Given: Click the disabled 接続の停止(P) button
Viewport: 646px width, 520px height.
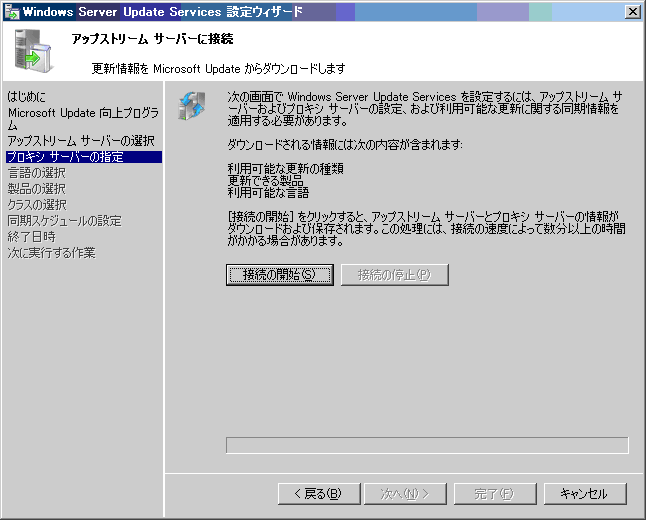Looking at the screenshot, I should coord(394,275).
